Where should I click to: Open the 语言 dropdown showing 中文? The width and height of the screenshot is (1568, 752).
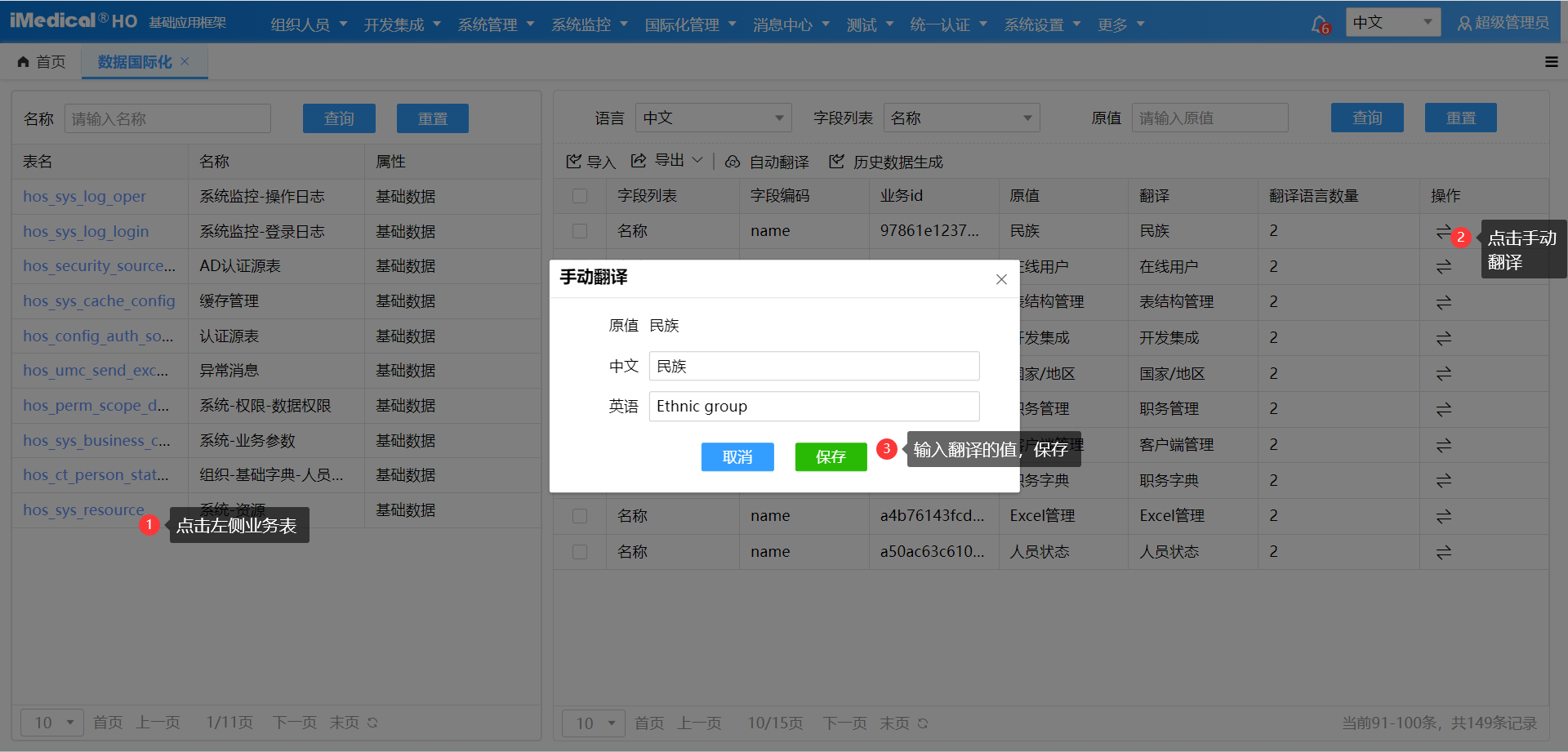(713, 118)
